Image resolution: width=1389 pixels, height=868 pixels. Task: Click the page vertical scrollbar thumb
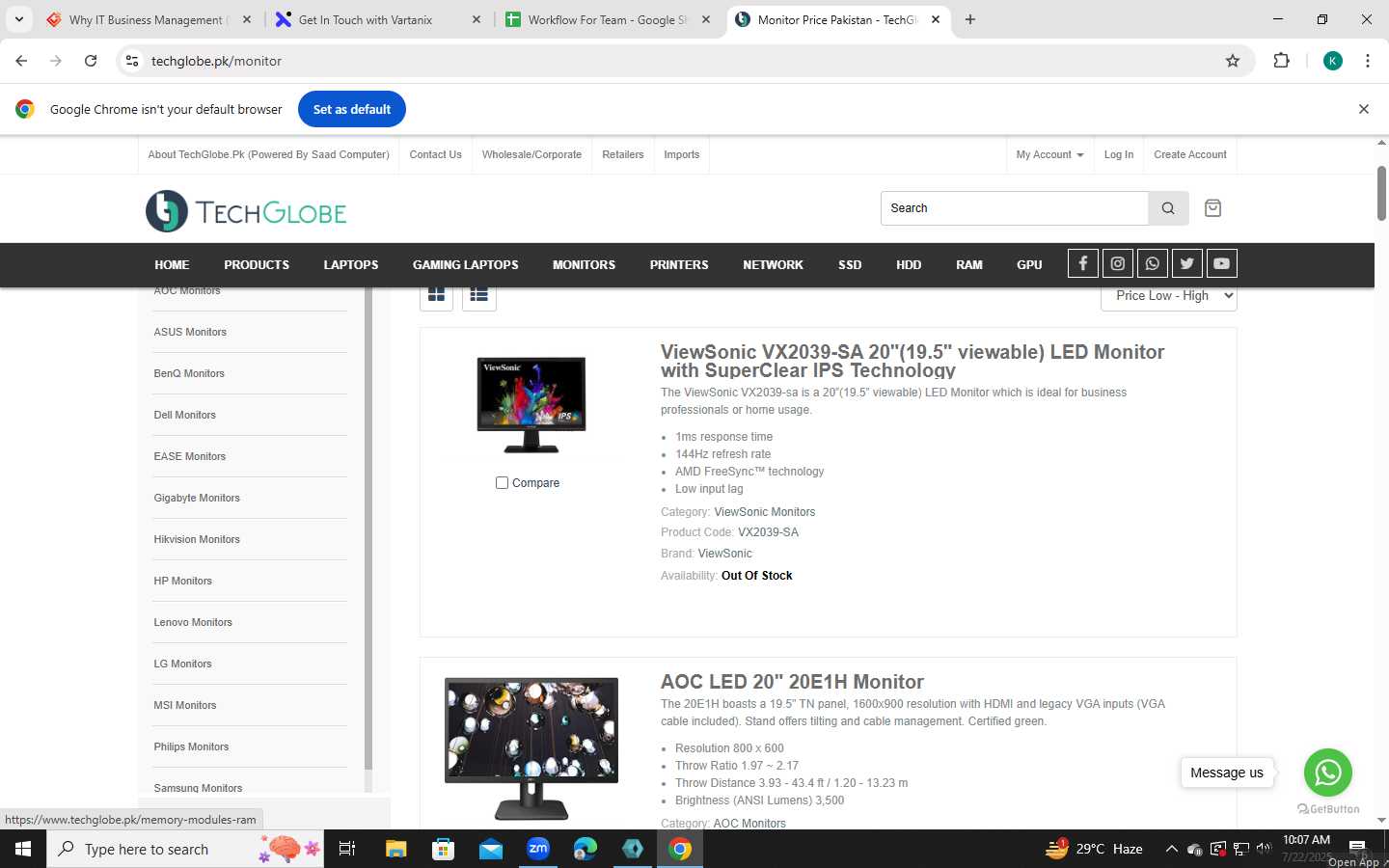[1381, 193]
